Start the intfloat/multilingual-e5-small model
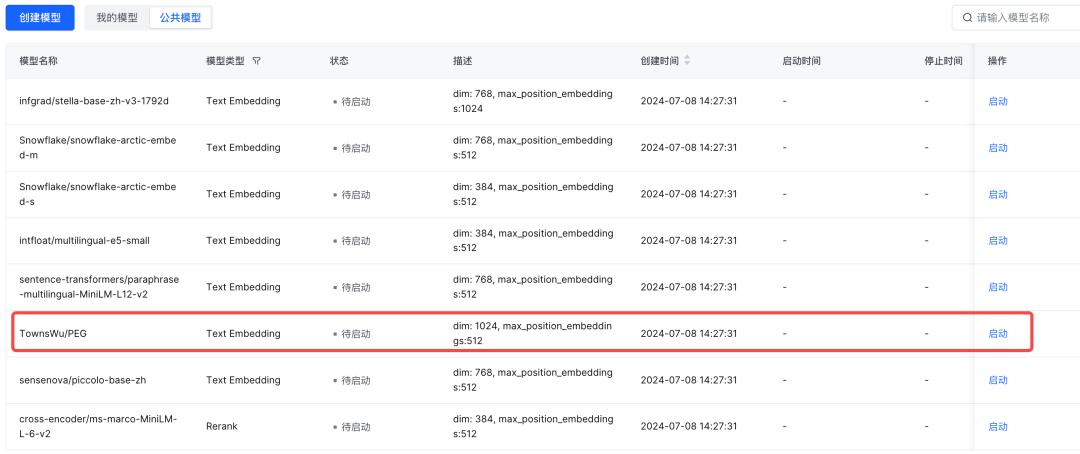Screen dimensions: 1080x454 (x=998, y=241)
